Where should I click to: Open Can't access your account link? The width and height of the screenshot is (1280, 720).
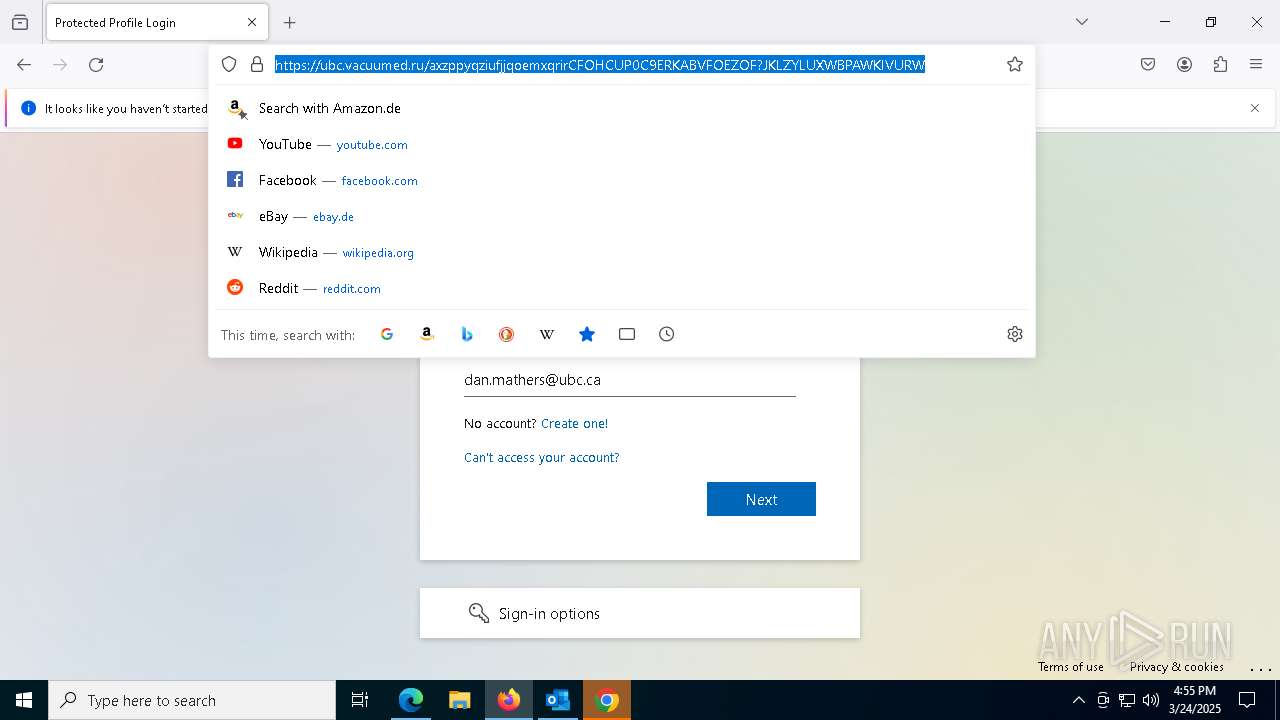click(541, 457)
